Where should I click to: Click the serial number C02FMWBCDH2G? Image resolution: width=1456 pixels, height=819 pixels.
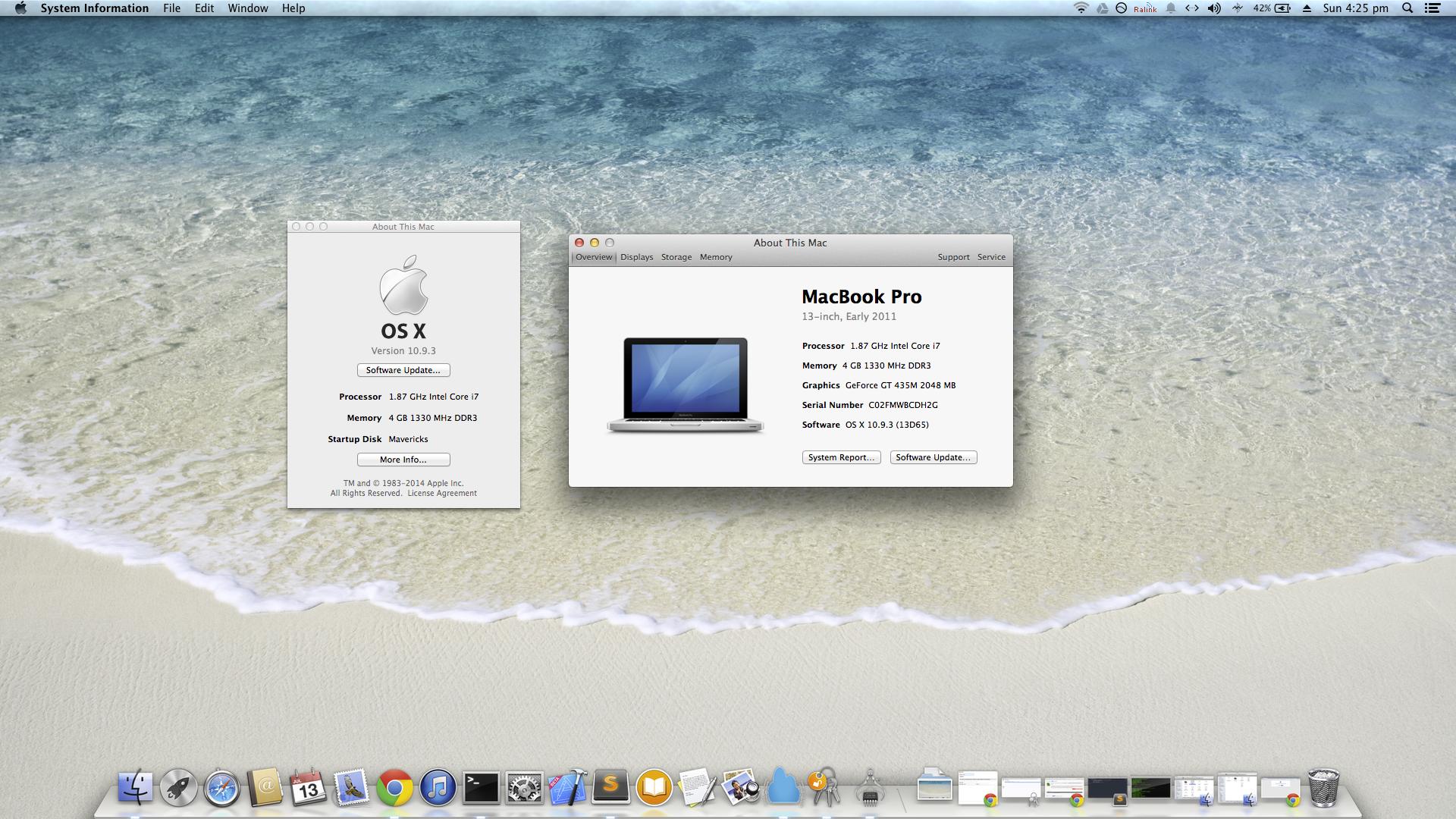pyautogui.click(x=903, y=405)
